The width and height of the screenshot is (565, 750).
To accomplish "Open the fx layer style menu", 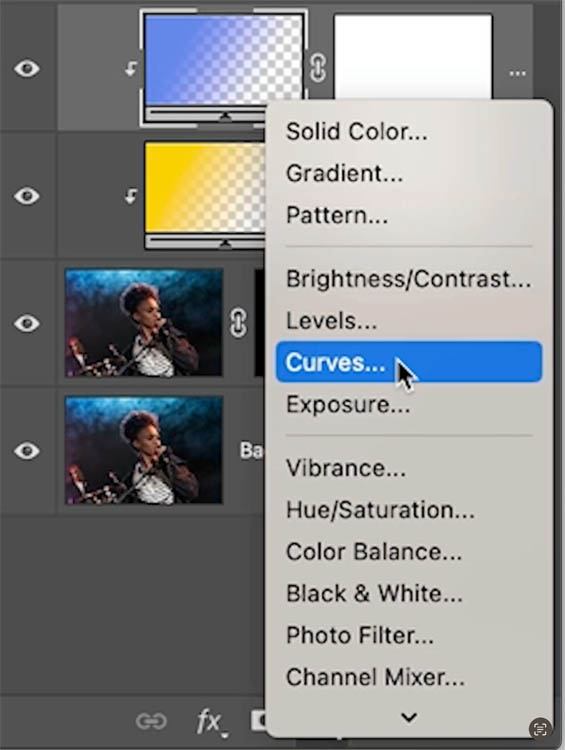I will tap(211, 723).
